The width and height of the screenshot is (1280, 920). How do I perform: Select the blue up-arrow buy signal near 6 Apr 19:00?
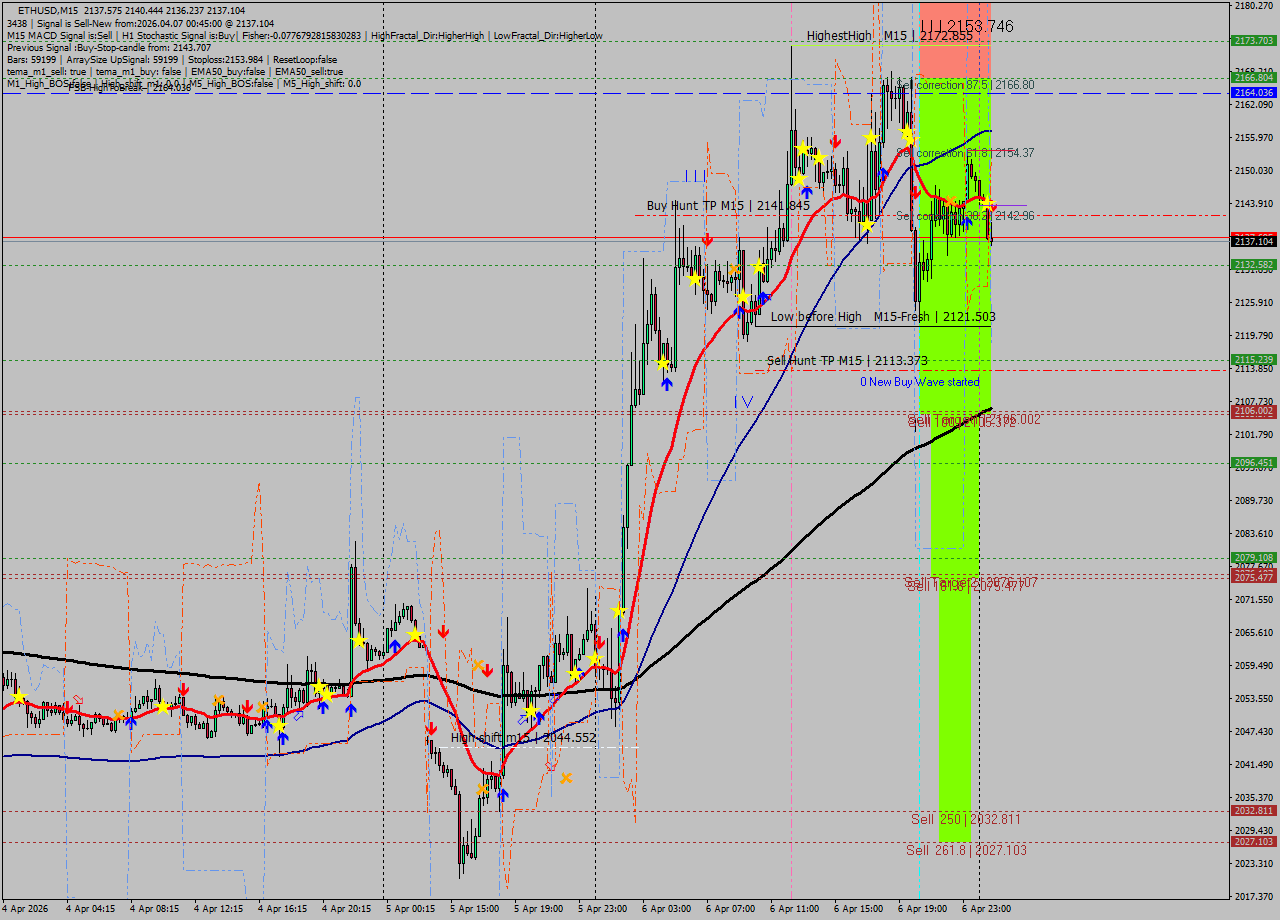[967, 221]
